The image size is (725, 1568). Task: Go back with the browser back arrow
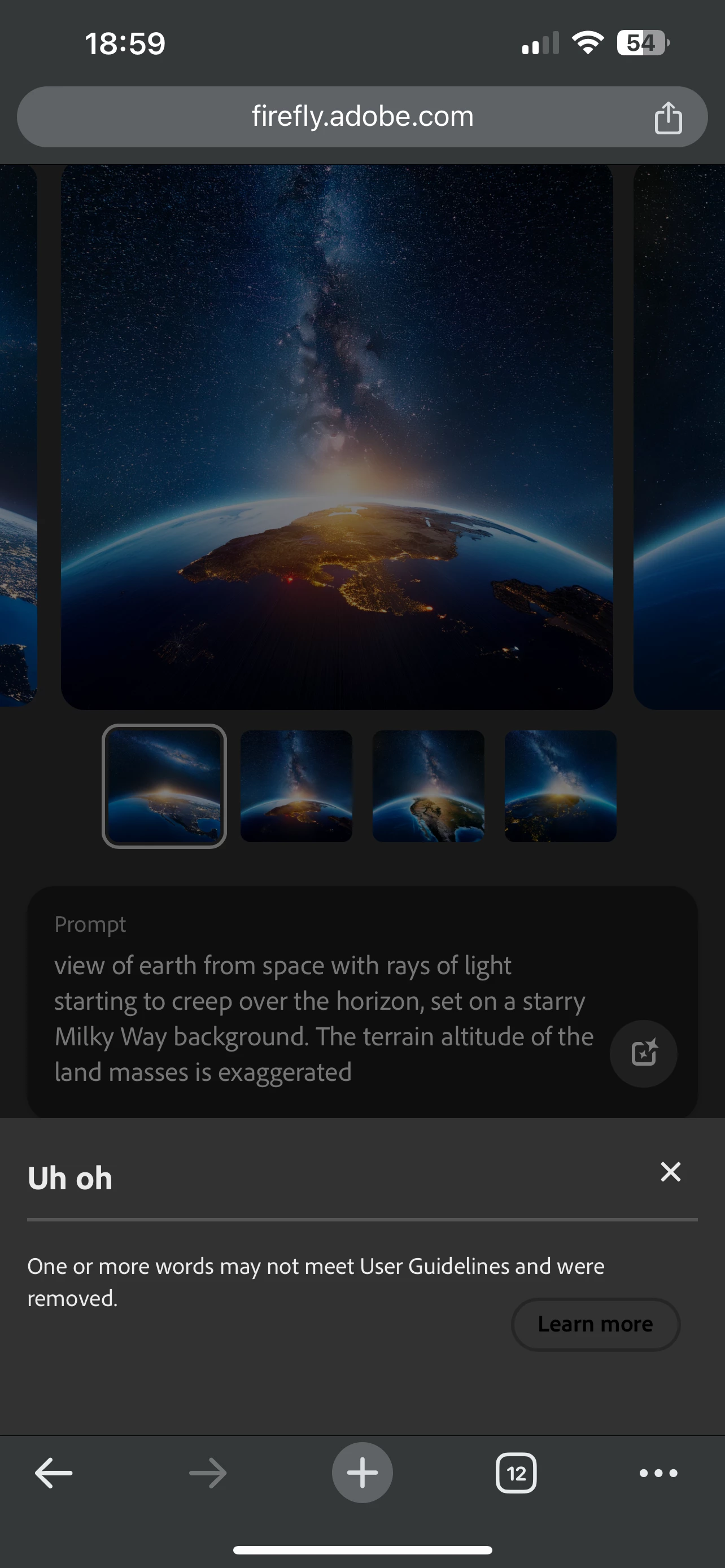pyautogui.click(x=54, y=1473)
